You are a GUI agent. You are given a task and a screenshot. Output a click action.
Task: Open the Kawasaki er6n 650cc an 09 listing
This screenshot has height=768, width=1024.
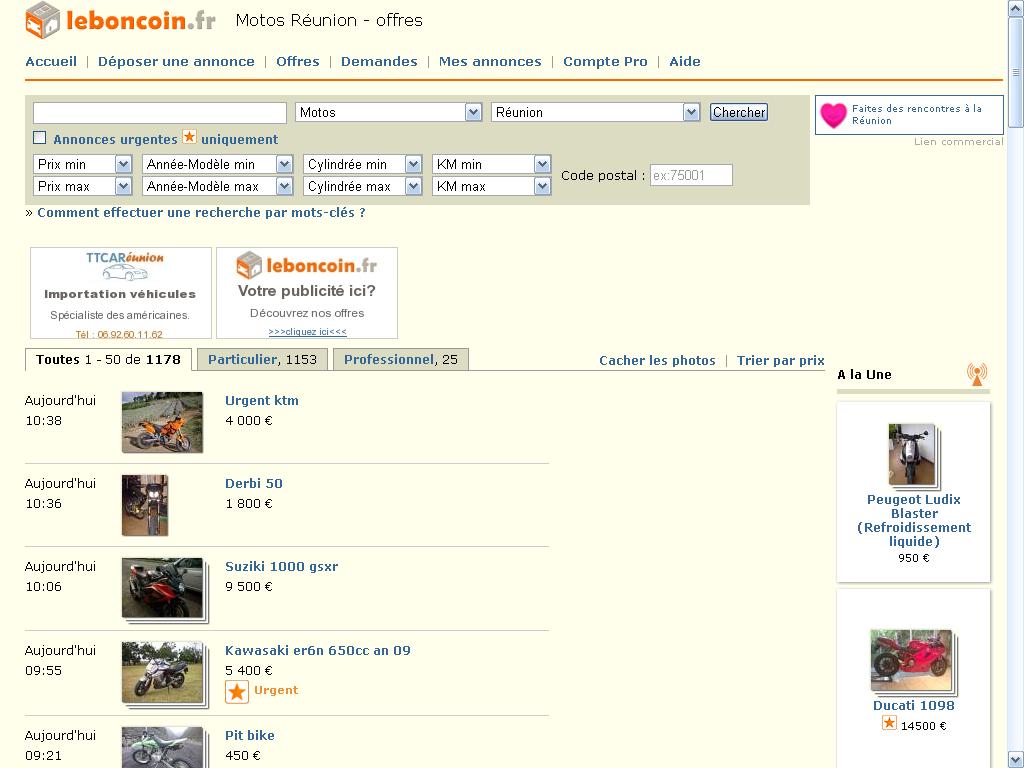[317, 650]
